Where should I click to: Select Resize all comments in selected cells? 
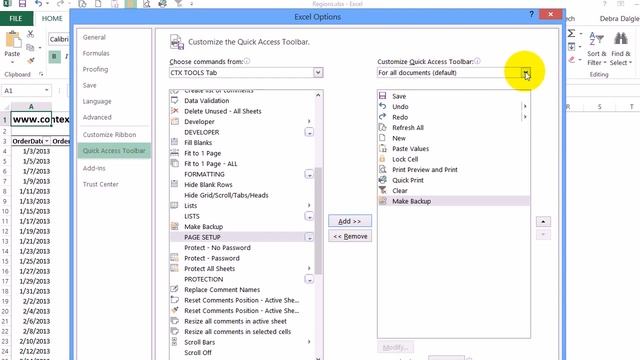point(242,332)
